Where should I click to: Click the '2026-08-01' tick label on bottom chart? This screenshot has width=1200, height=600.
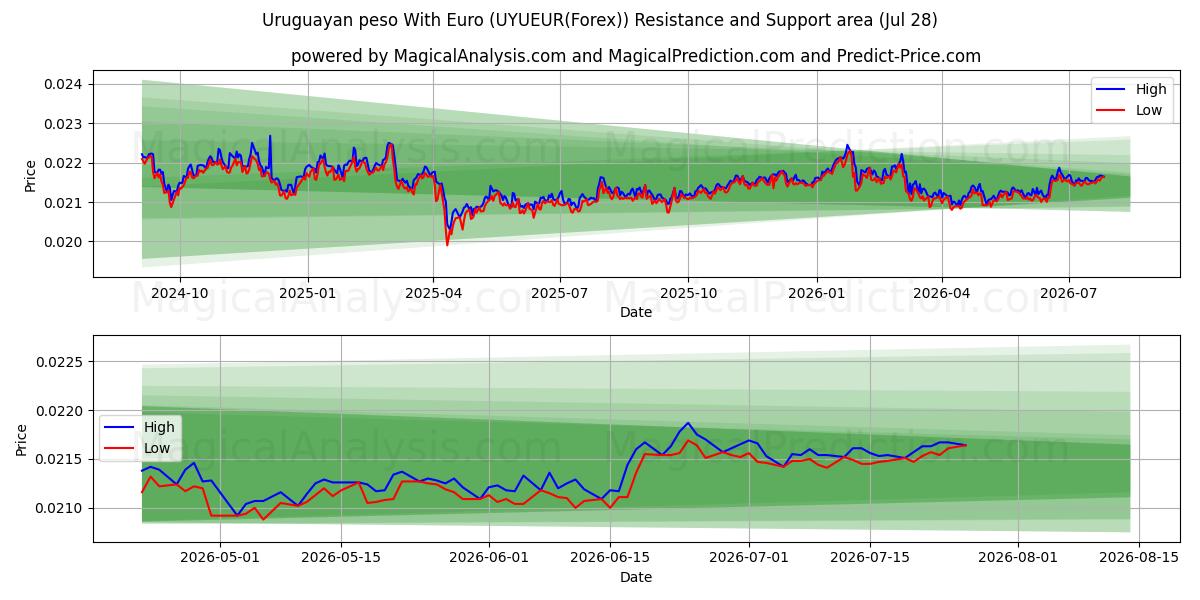[x=1018, y=558]
